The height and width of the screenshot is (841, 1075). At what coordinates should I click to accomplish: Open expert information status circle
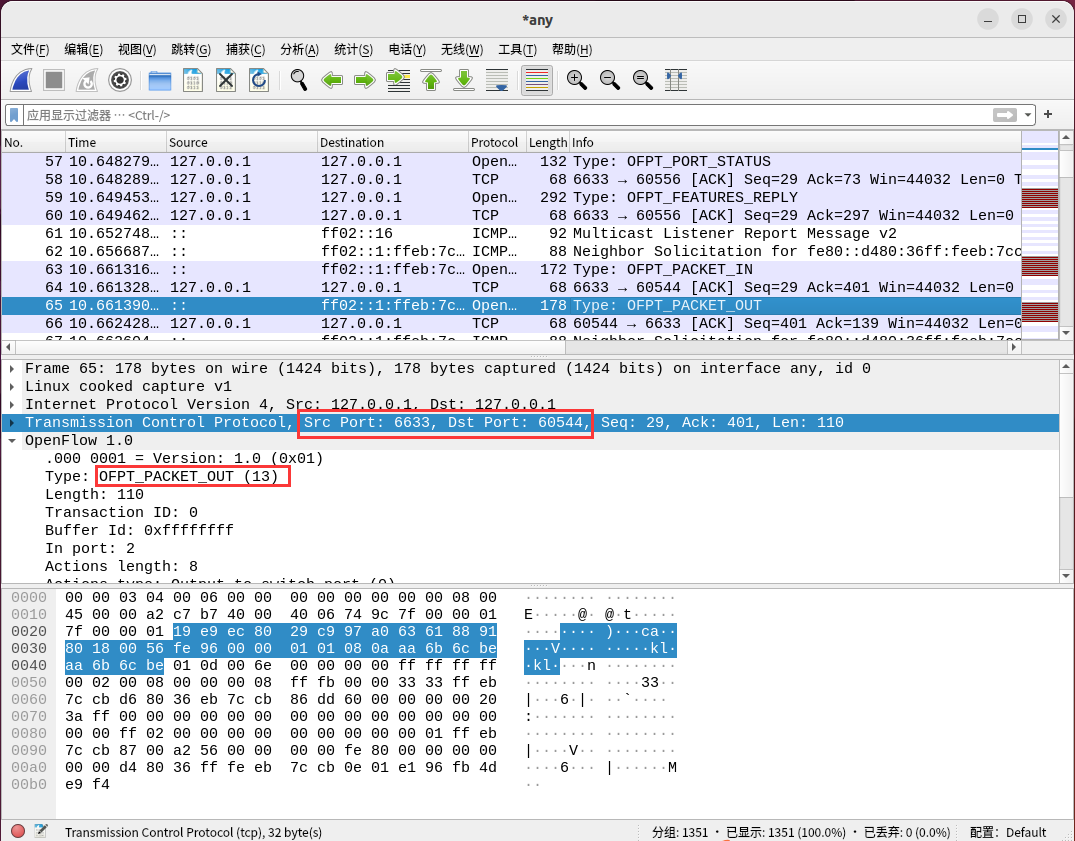point(19,831)
